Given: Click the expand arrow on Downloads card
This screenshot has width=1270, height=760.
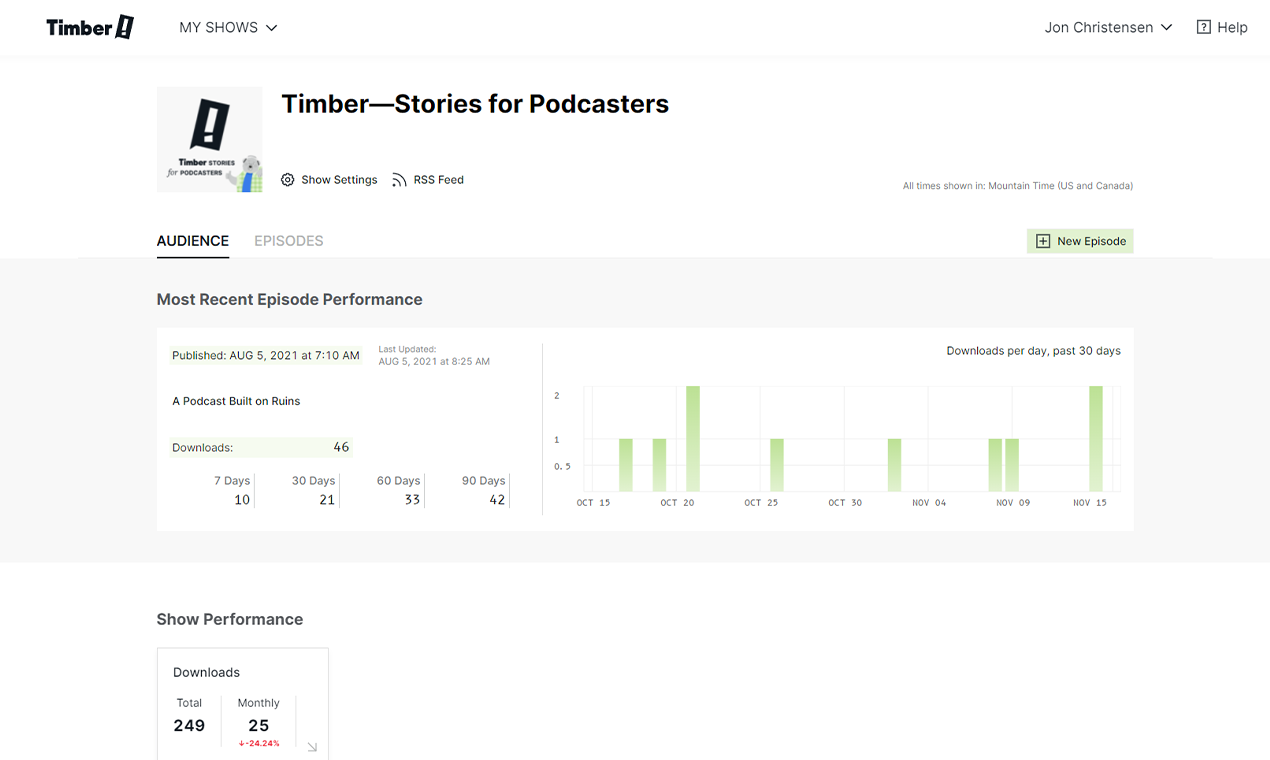Looking at the screenshot, I should pyautogui.click(x=312, y=747).
